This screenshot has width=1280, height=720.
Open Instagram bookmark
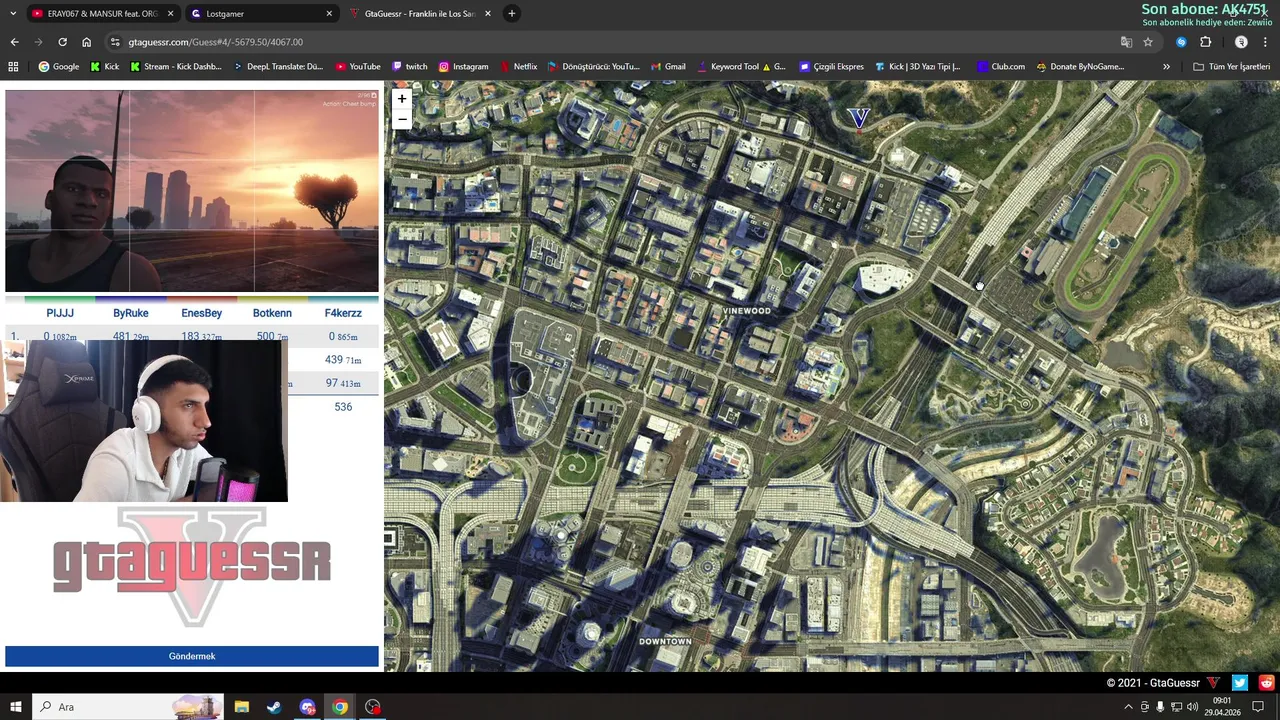(x=464, y=67)
